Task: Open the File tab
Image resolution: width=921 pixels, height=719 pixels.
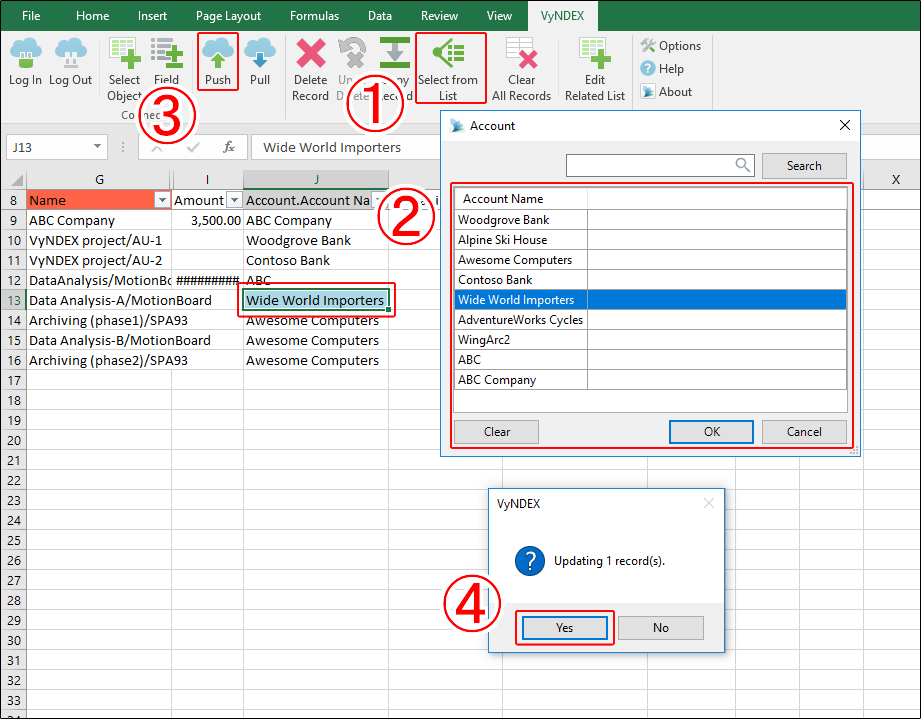Action: [x=31, y=16]
